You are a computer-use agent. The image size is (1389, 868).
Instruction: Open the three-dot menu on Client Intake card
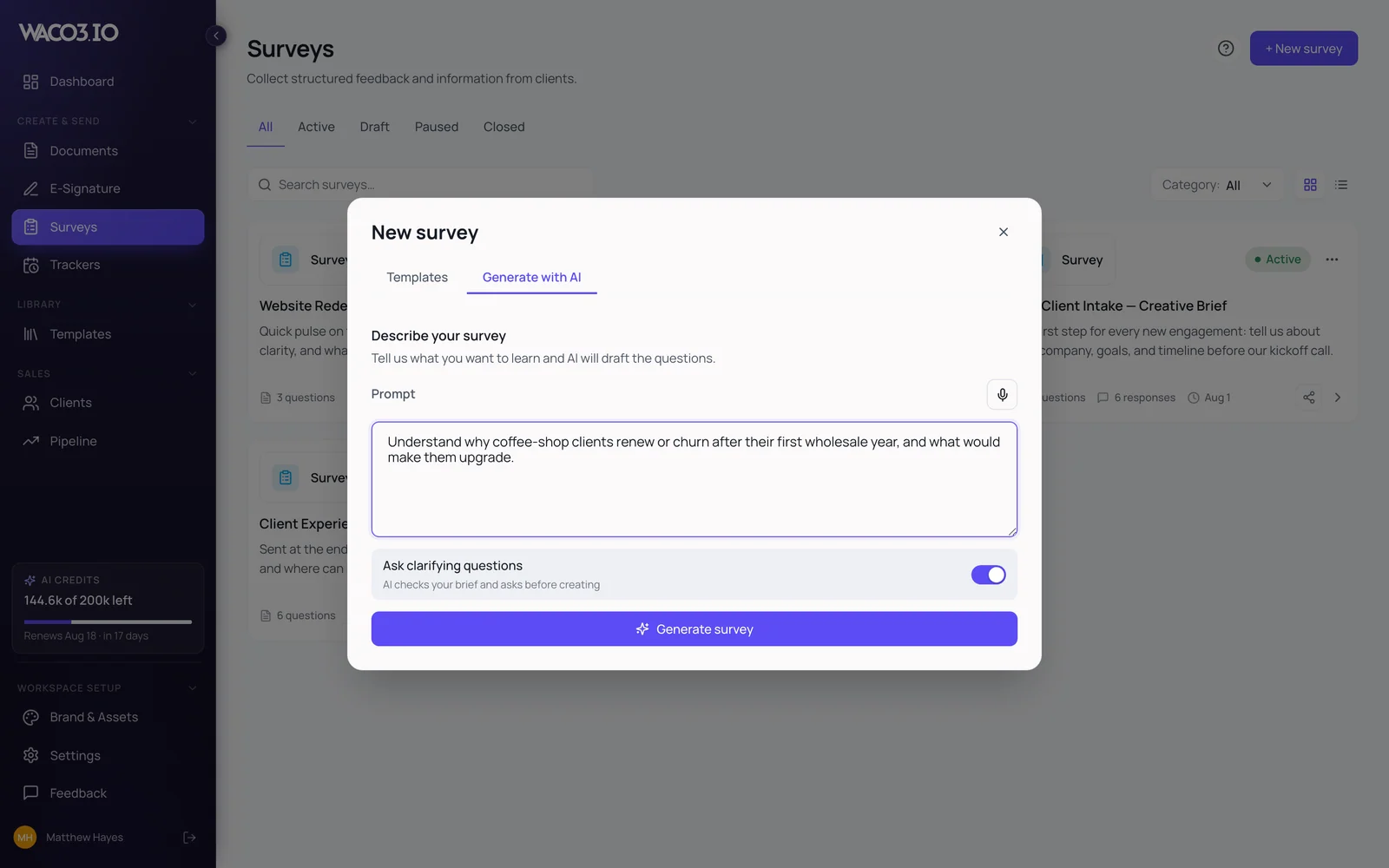click(1332, 260)
